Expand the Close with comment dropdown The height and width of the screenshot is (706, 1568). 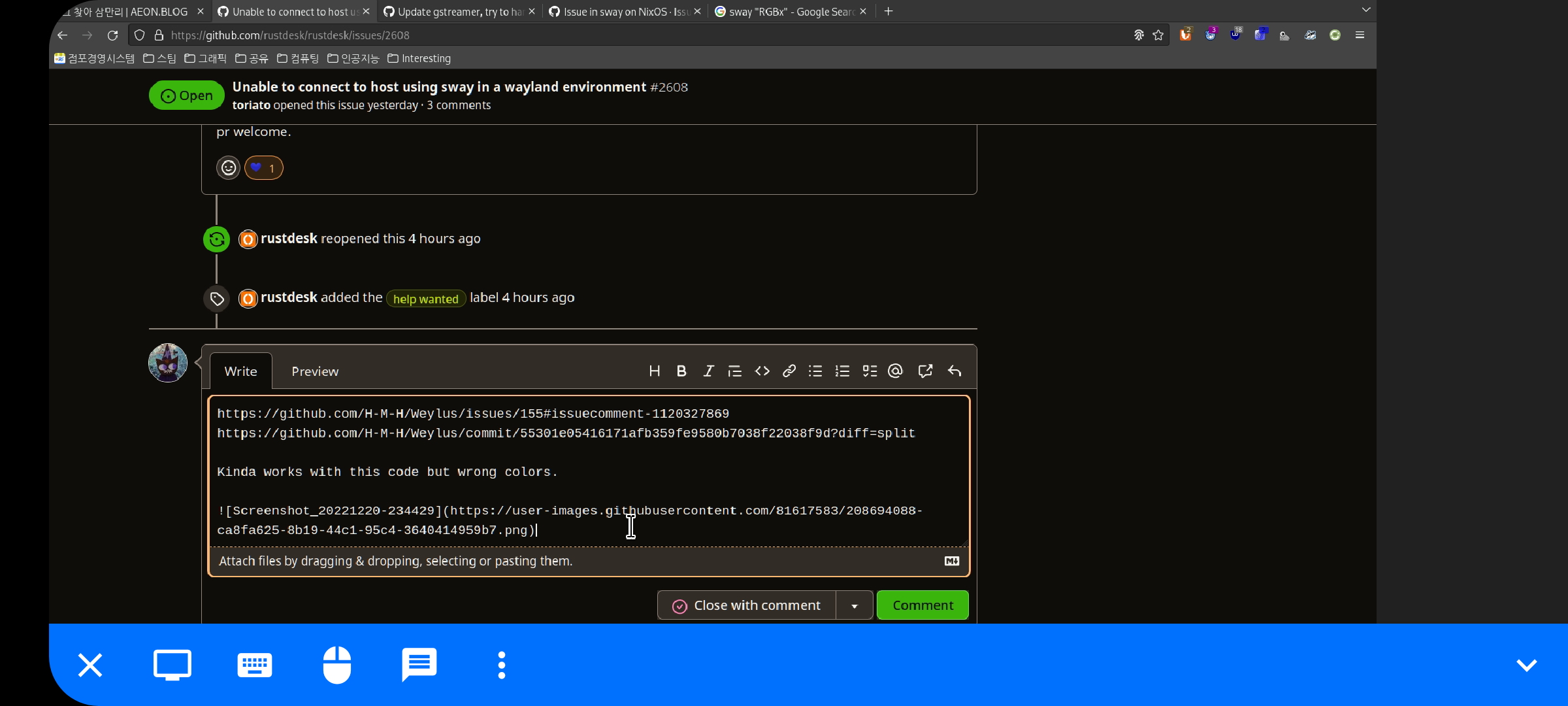point(854,605)
